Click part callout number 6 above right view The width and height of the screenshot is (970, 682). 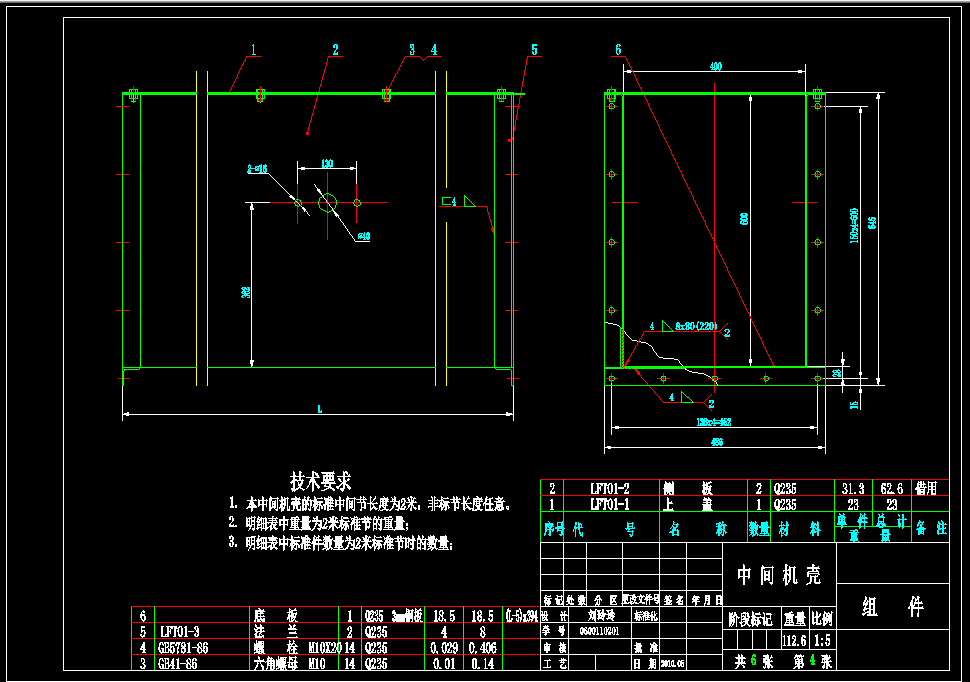click(618, 50)
